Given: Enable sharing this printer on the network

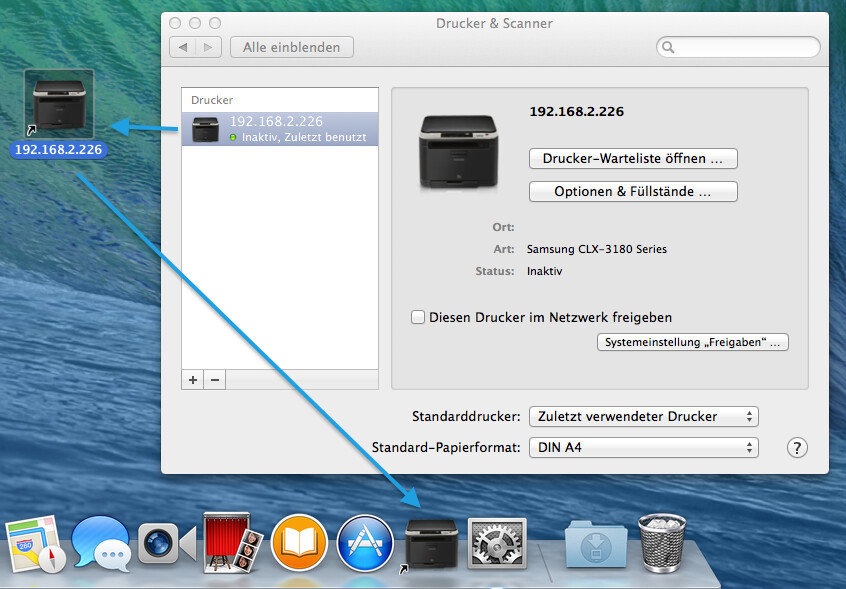Looking at the screenshot, I should (418, 317).
